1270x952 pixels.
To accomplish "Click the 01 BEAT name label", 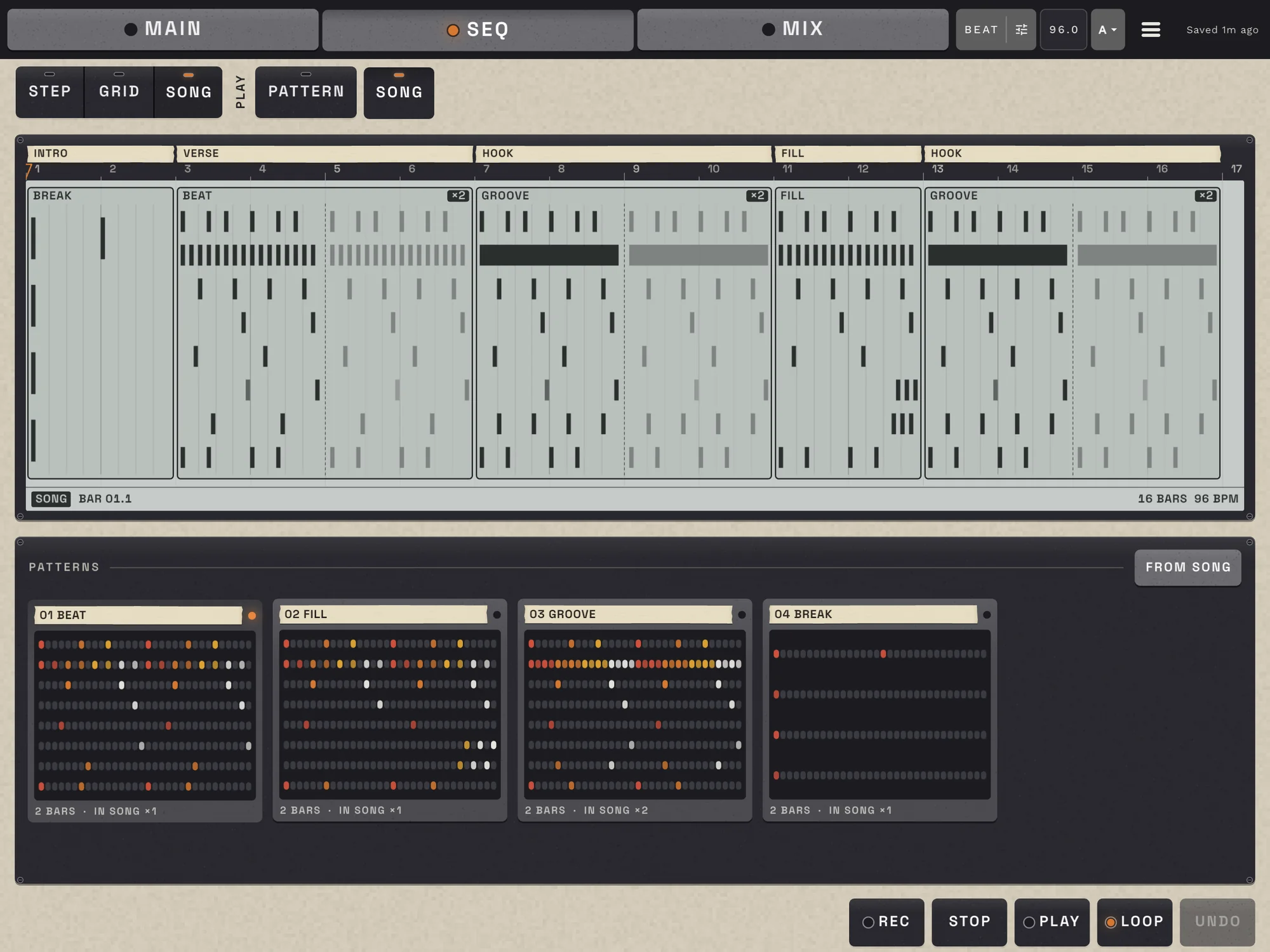I will pyautogui.click(x=138, y=615).
